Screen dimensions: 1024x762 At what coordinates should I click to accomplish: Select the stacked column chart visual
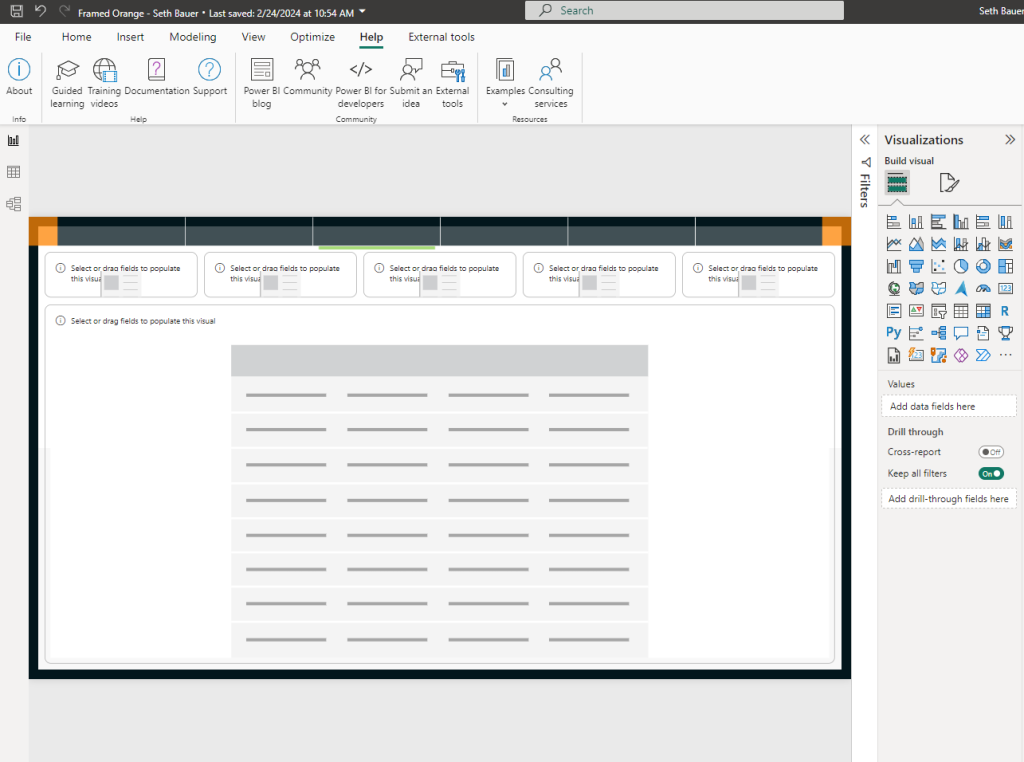(x=916, y=222)
